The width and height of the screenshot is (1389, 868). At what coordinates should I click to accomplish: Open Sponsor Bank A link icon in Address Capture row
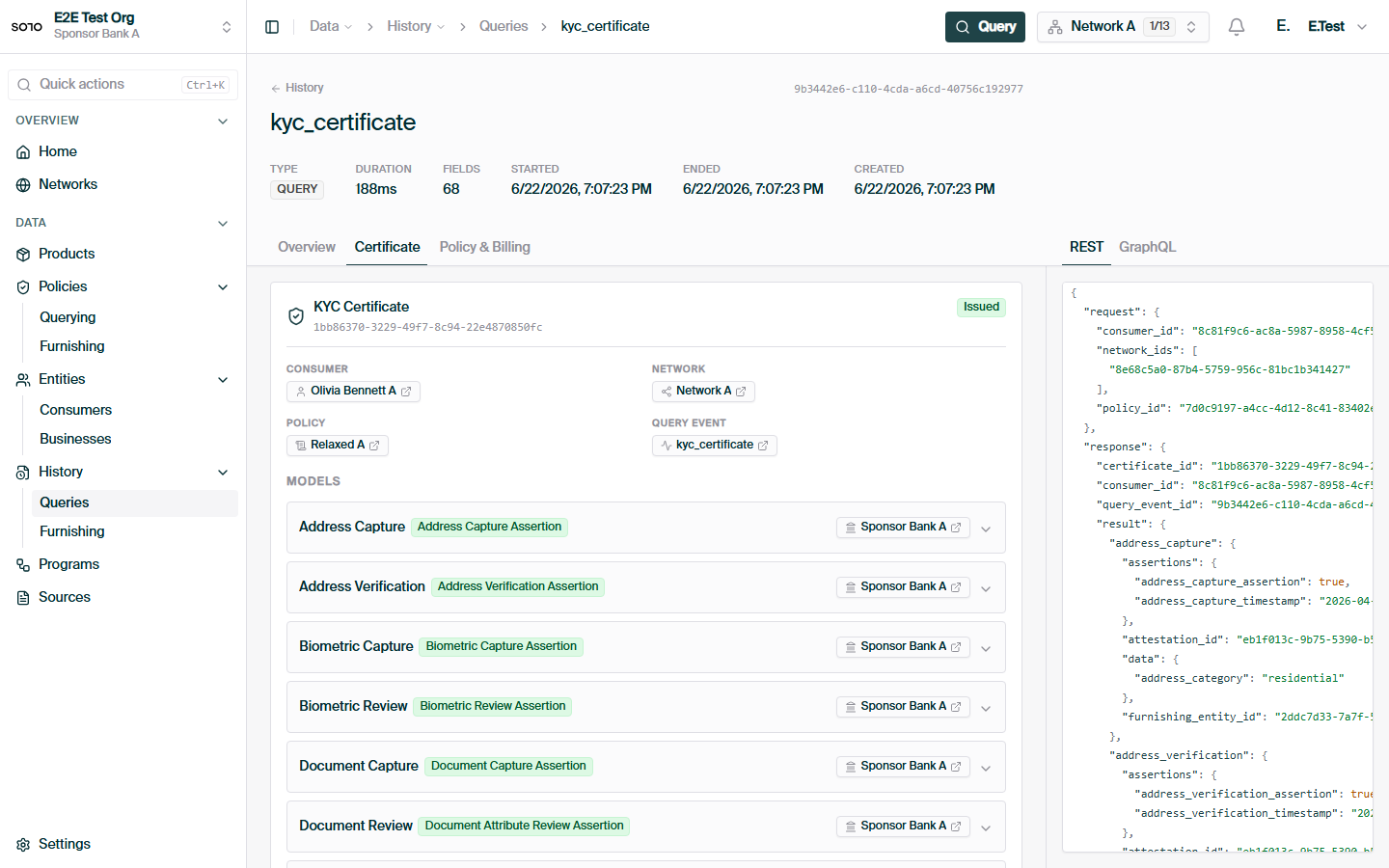(956, 528)
